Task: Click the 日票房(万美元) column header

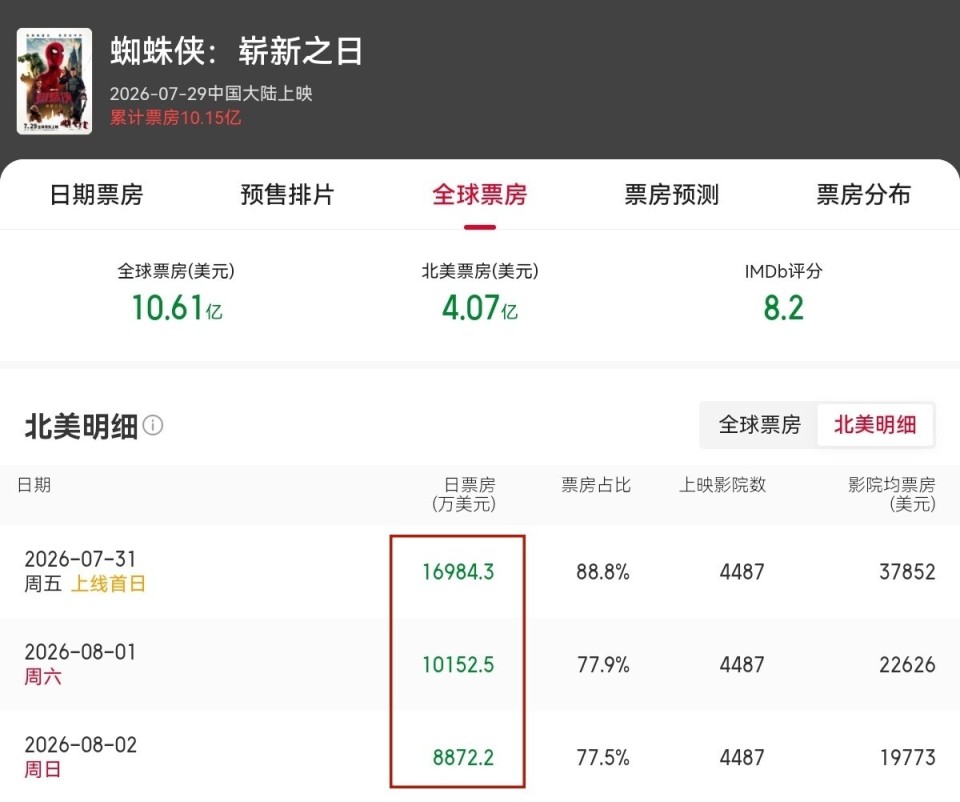Action: (464, 495)
